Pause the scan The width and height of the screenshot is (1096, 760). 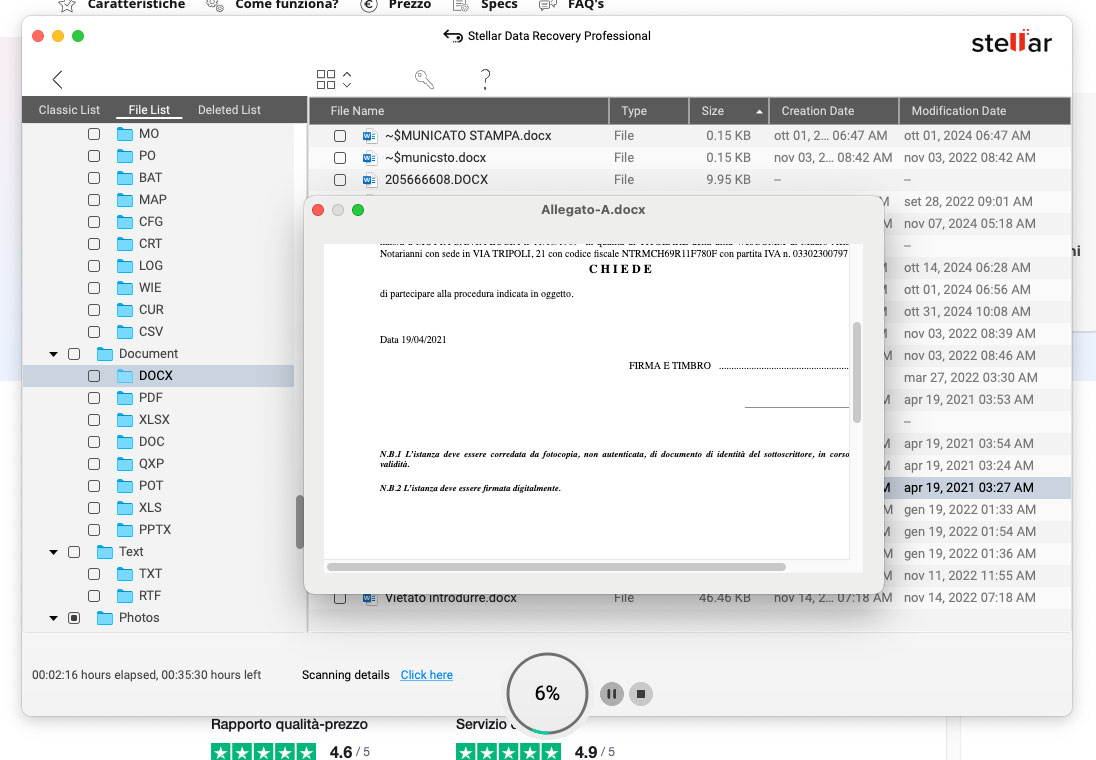(612, 694)
